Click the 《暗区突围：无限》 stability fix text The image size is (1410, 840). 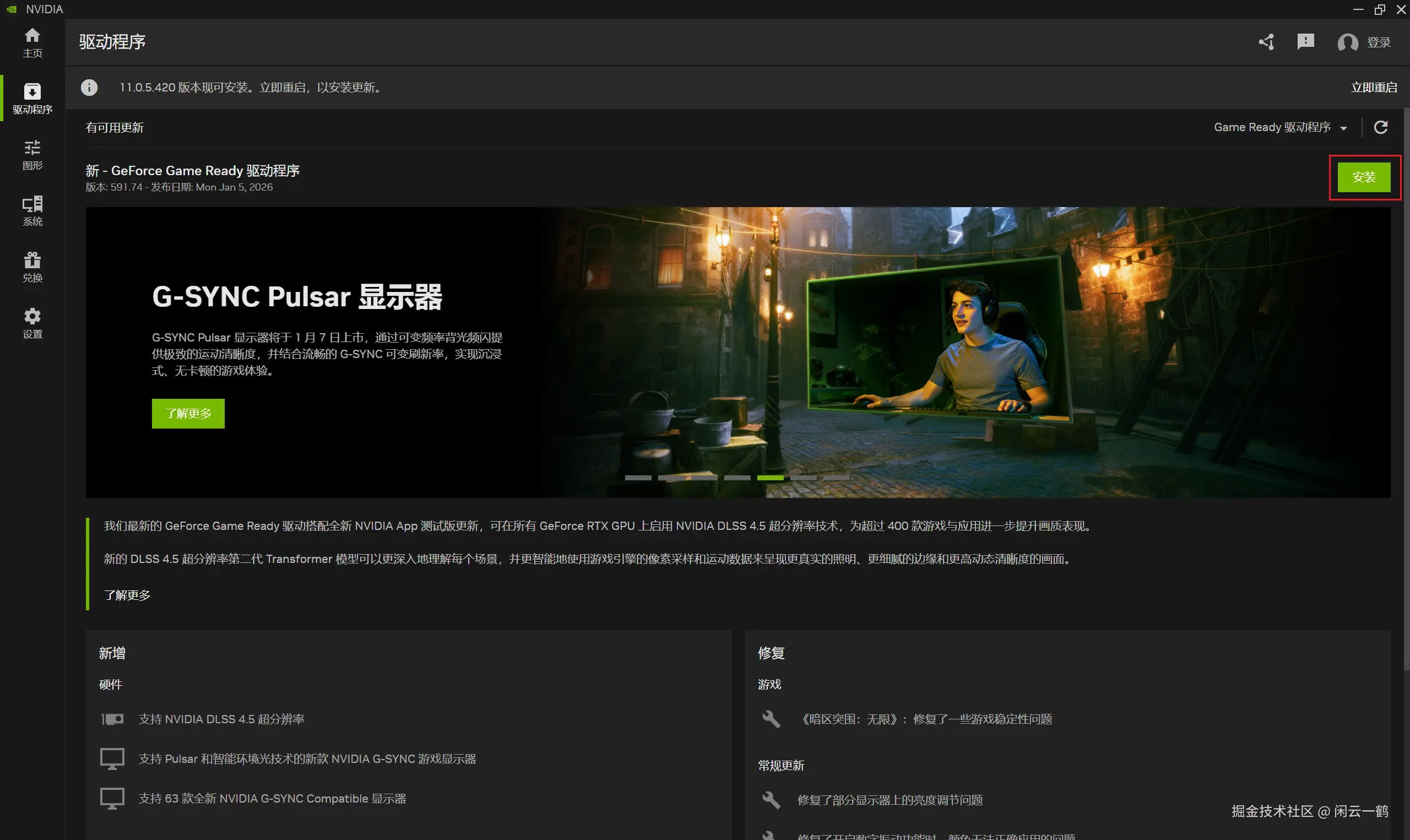[x=925, y=719]
